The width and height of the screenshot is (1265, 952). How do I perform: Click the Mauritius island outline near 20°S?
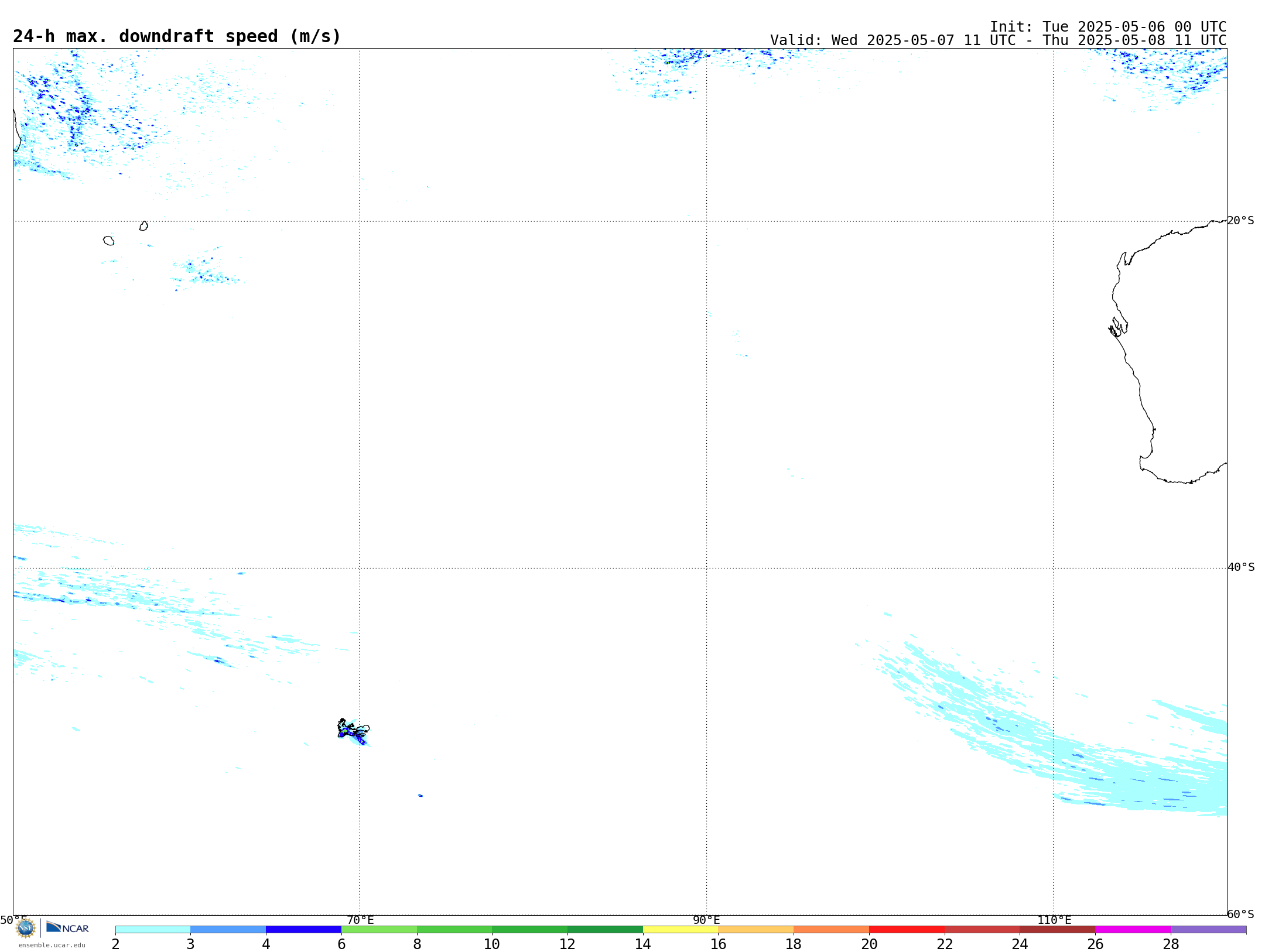(143, 226)
